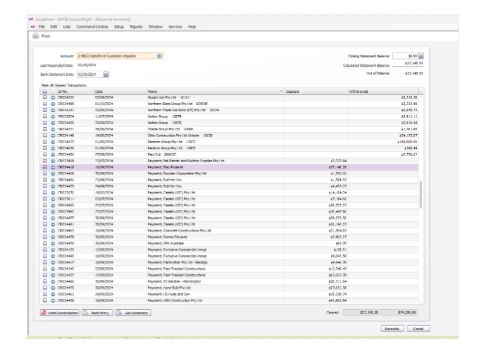Open detail arrow for Bell Plaster row
Screen dimensions: 480x360
coord(53,161)
